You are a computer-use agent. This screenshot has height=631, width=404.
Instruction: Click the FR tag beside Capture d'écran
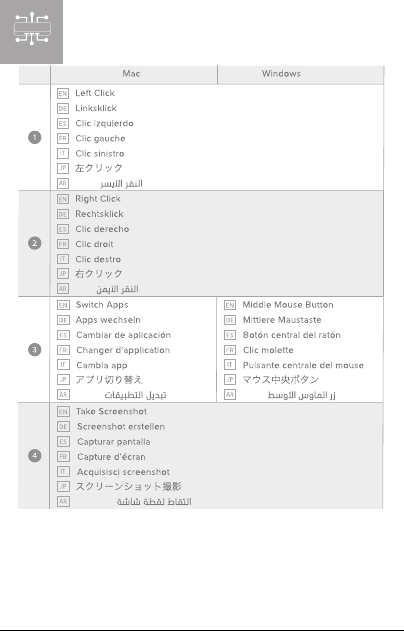pyautogui.click(x=63, y=457)
